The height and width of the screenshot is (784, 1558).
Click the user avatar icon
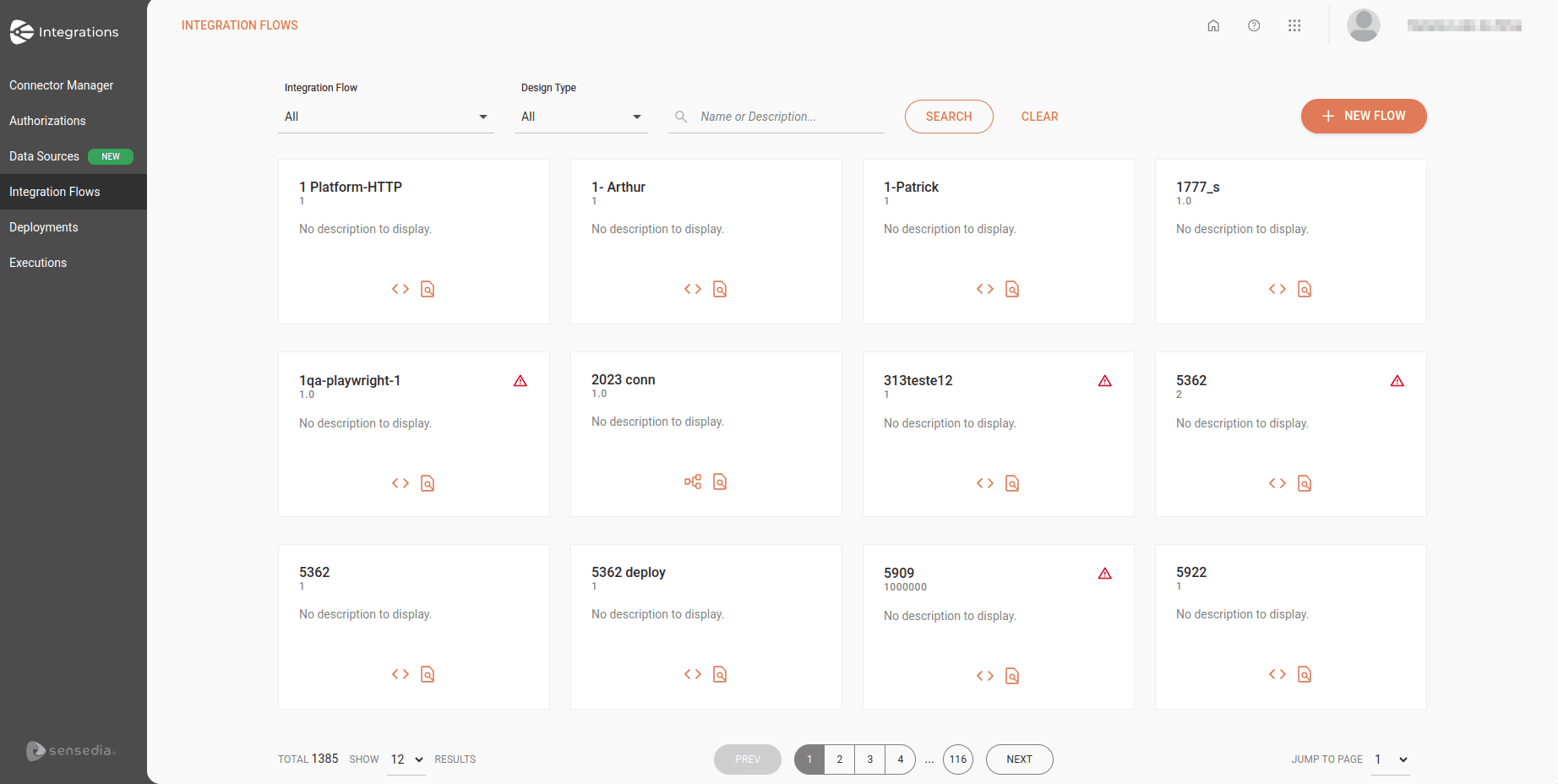click(1363, 25)
